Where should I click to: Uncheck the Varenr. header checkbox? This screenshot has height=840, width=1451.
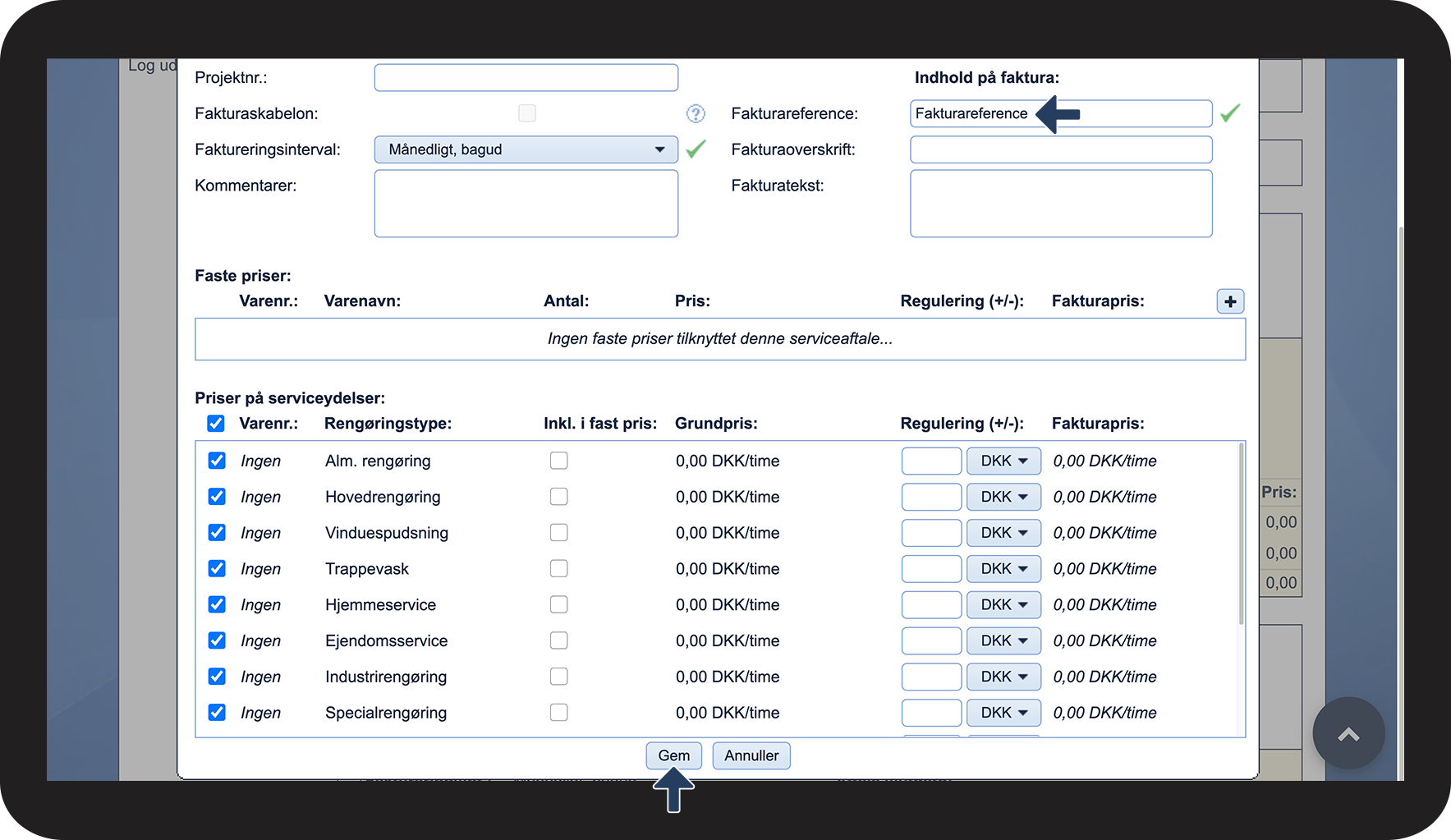(216, 423)
